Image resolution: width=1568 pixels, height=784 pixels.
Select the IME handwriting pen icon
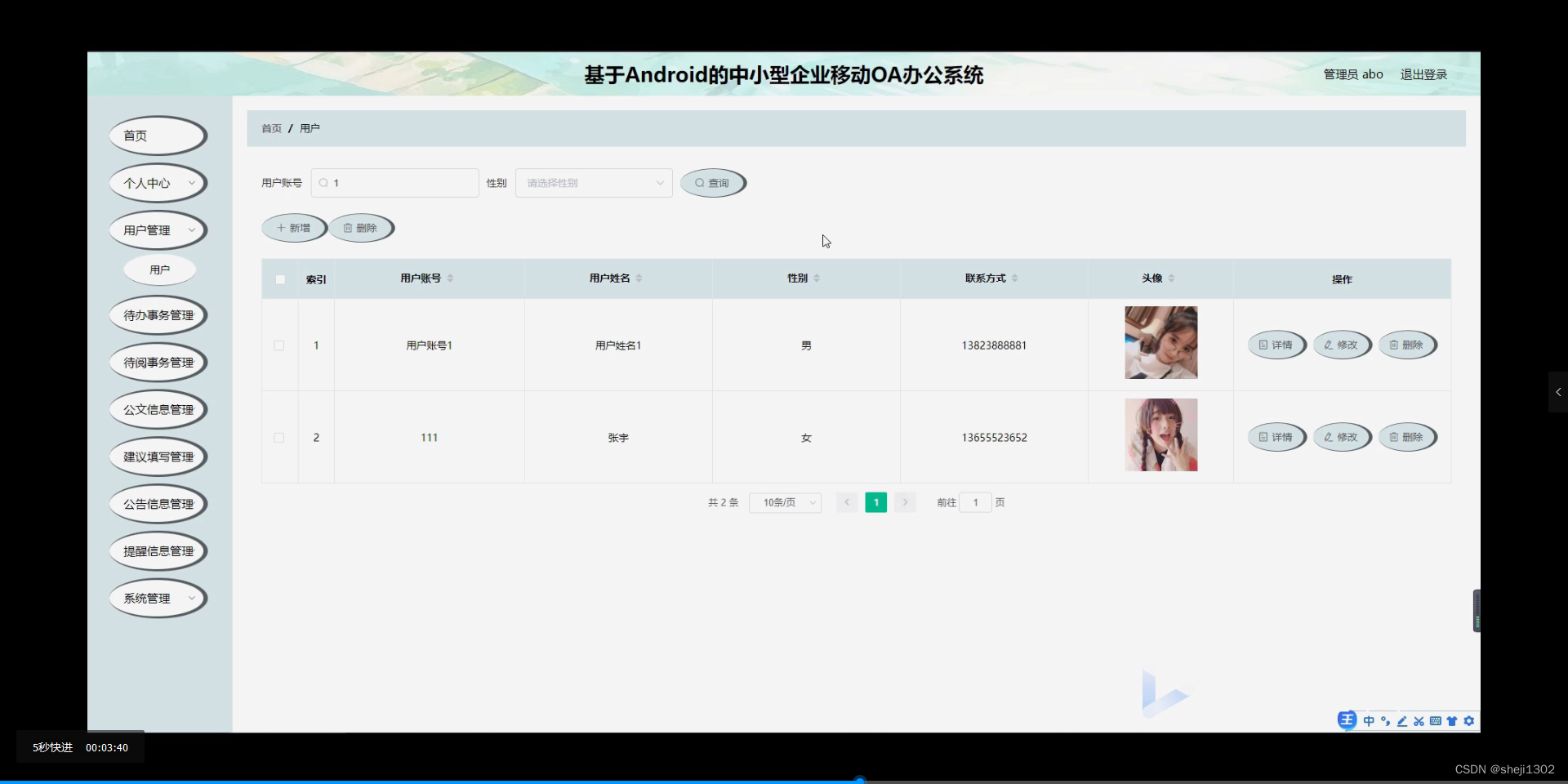pyautogui.click(x=1401, y=721)
